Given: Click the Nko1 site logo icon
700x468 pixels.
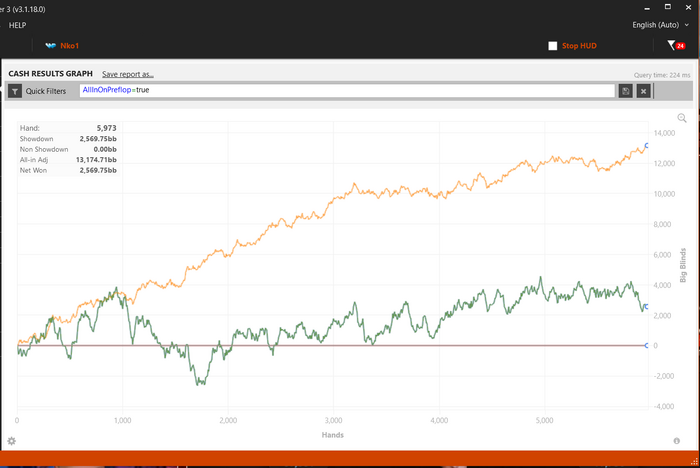Looking at the screenshot, I should 50,46.
